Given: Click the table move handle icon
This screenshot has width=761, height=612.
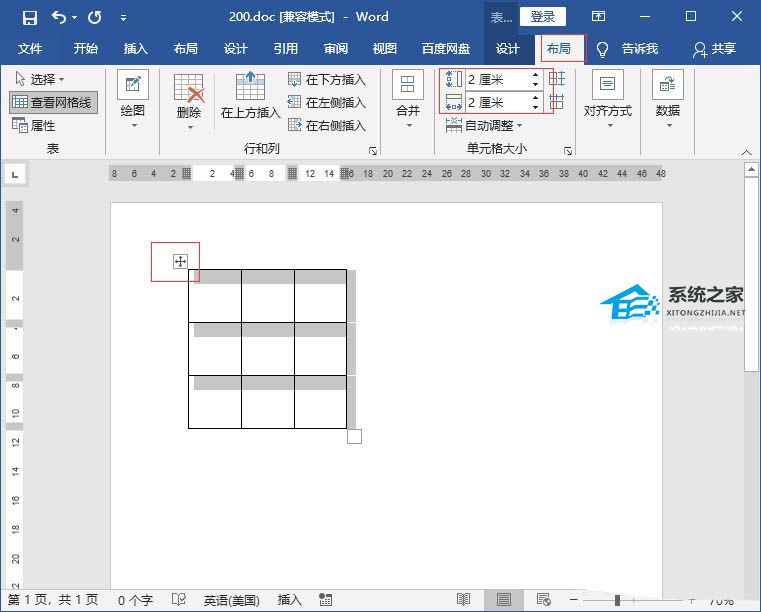Looking at the screenshot, I should coord(180,262).
